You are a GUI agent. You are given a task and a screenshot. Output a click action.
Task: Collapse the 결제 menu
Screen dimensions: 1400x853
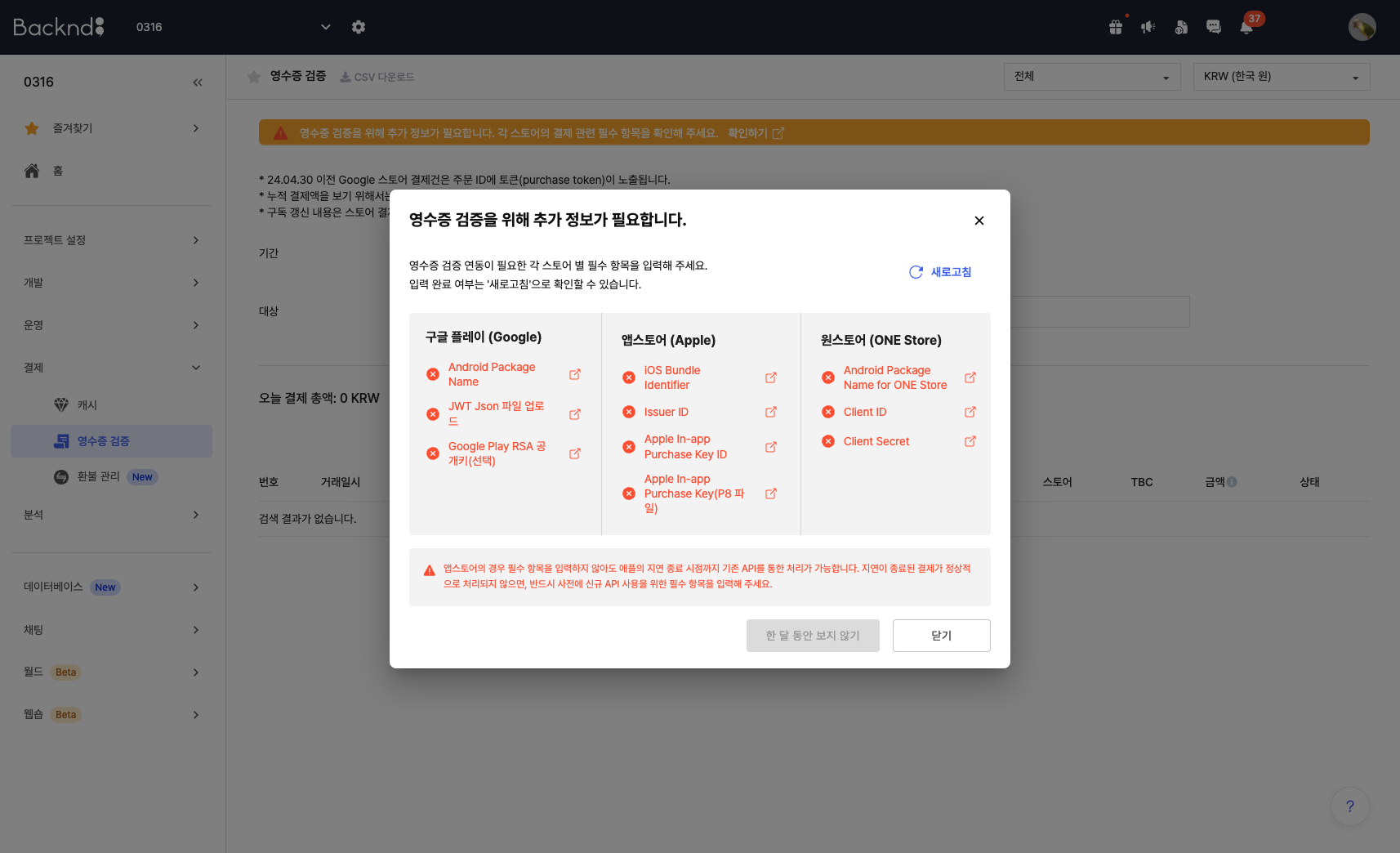tap(111, 368)
